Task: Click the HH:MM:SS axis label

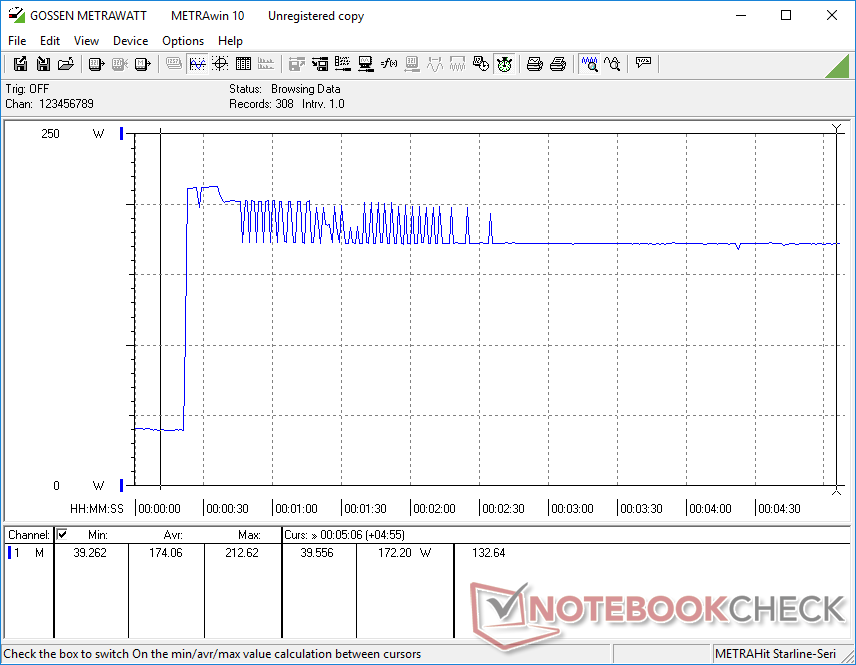Action: [x=97, y=509]
